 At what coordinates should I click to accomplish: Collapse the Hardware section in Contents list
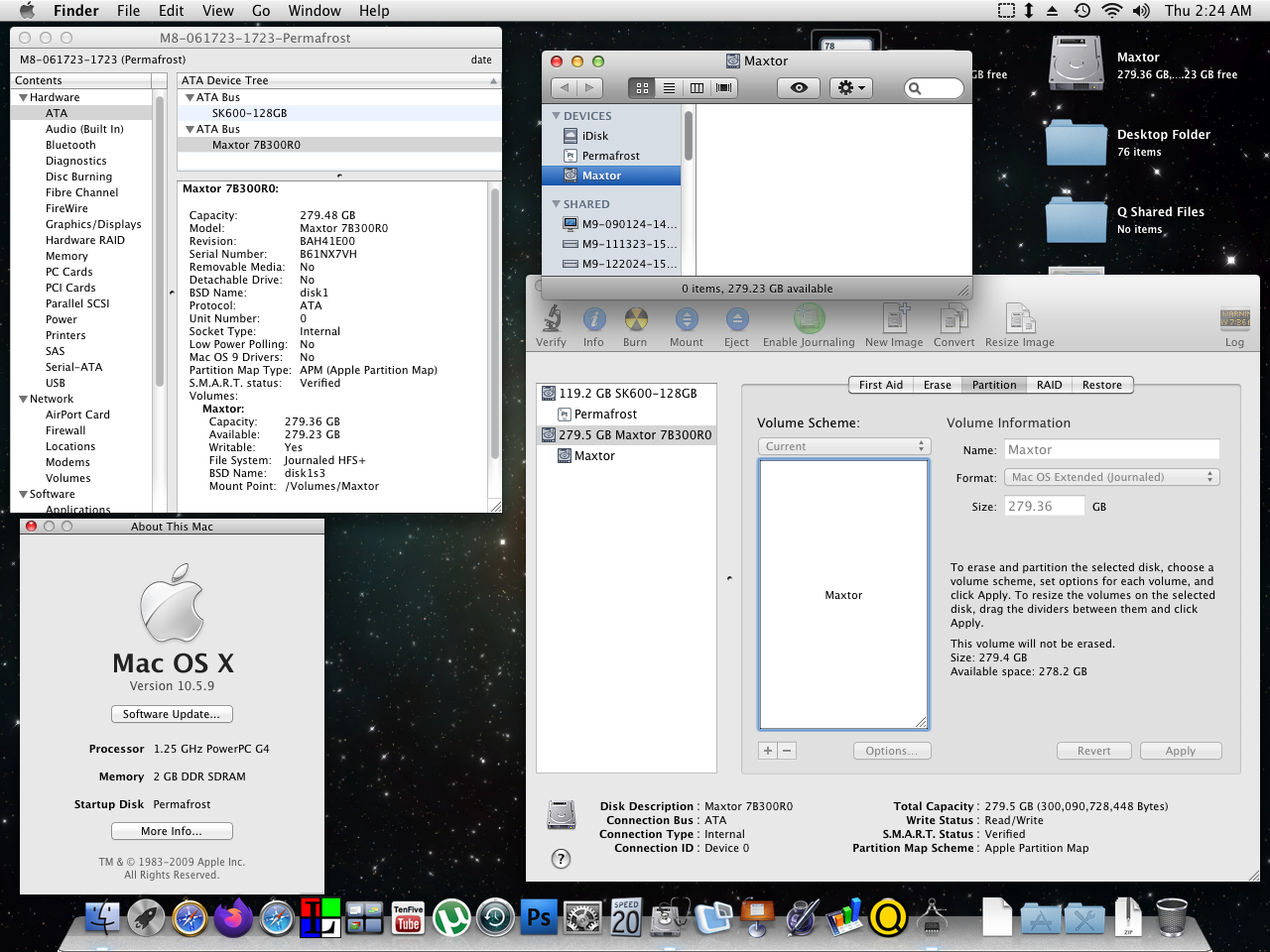click(23, 97)
